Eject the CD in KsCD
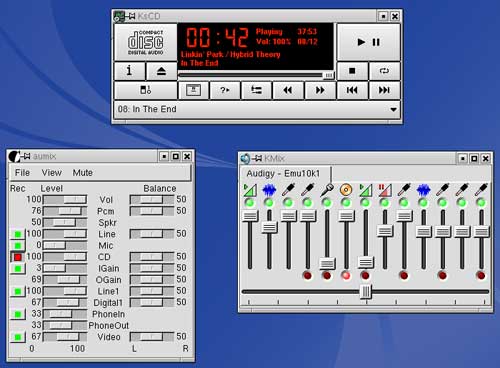 [x=161, y=71]
